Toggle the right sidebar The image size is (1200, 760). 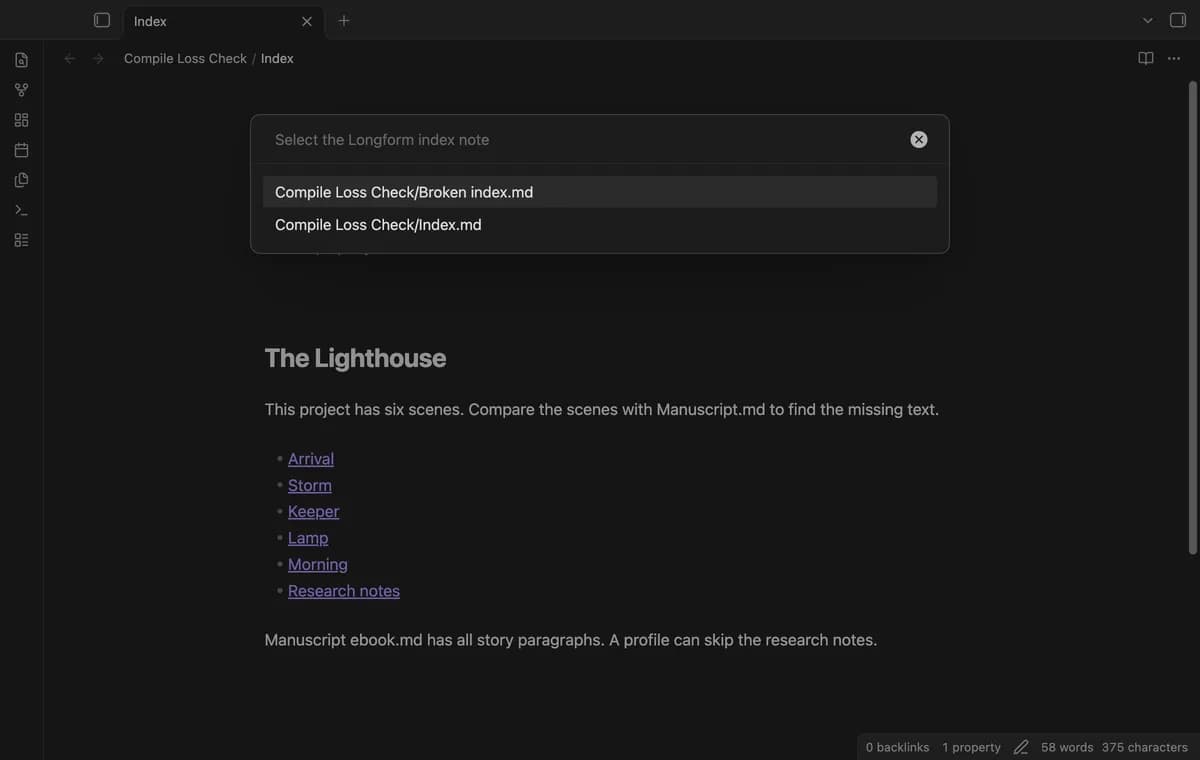[x=1178, y=20]
